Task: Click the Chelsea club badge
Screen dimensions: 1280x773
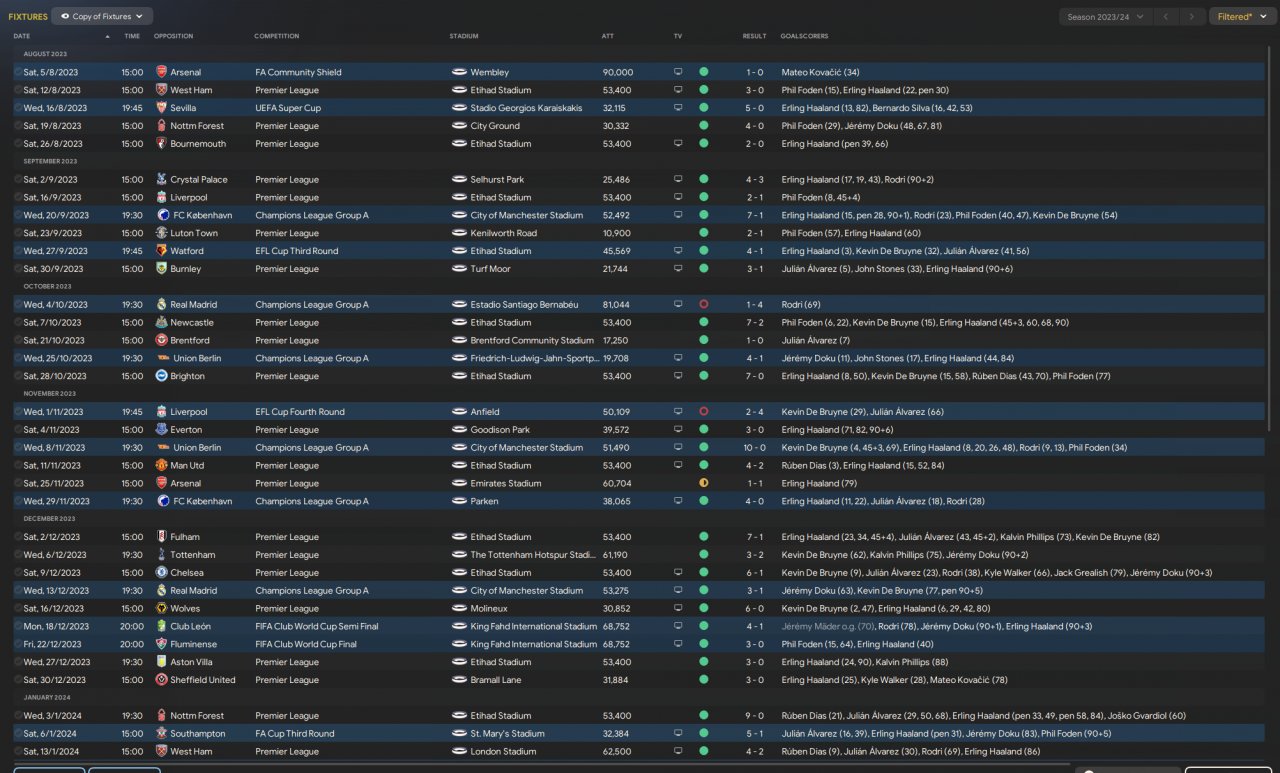Action: pyautogui.click(x=162, y=573)
